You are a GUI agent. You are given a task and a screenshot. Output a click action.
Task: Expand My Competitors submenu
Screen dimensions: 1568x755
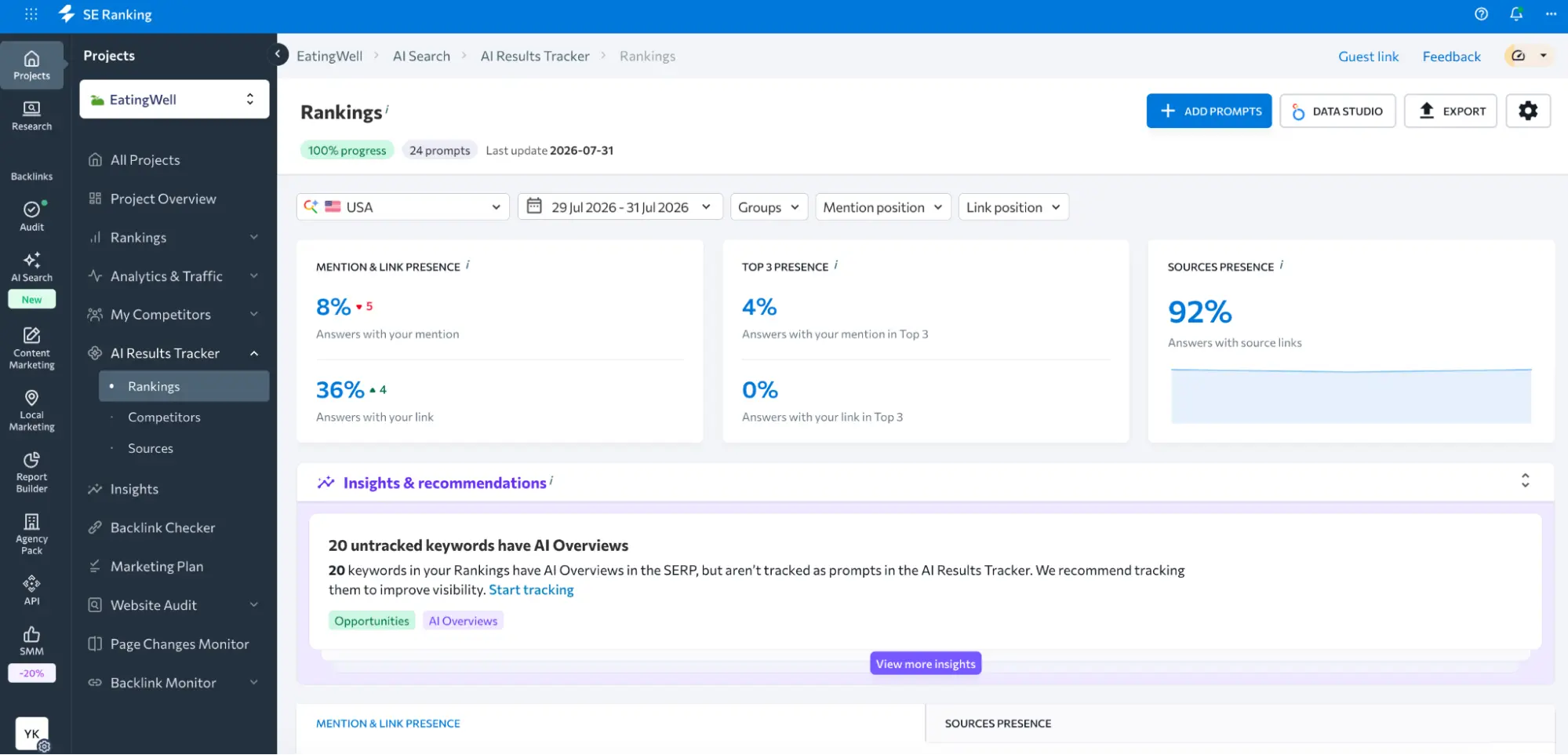(x=254, y=314)
